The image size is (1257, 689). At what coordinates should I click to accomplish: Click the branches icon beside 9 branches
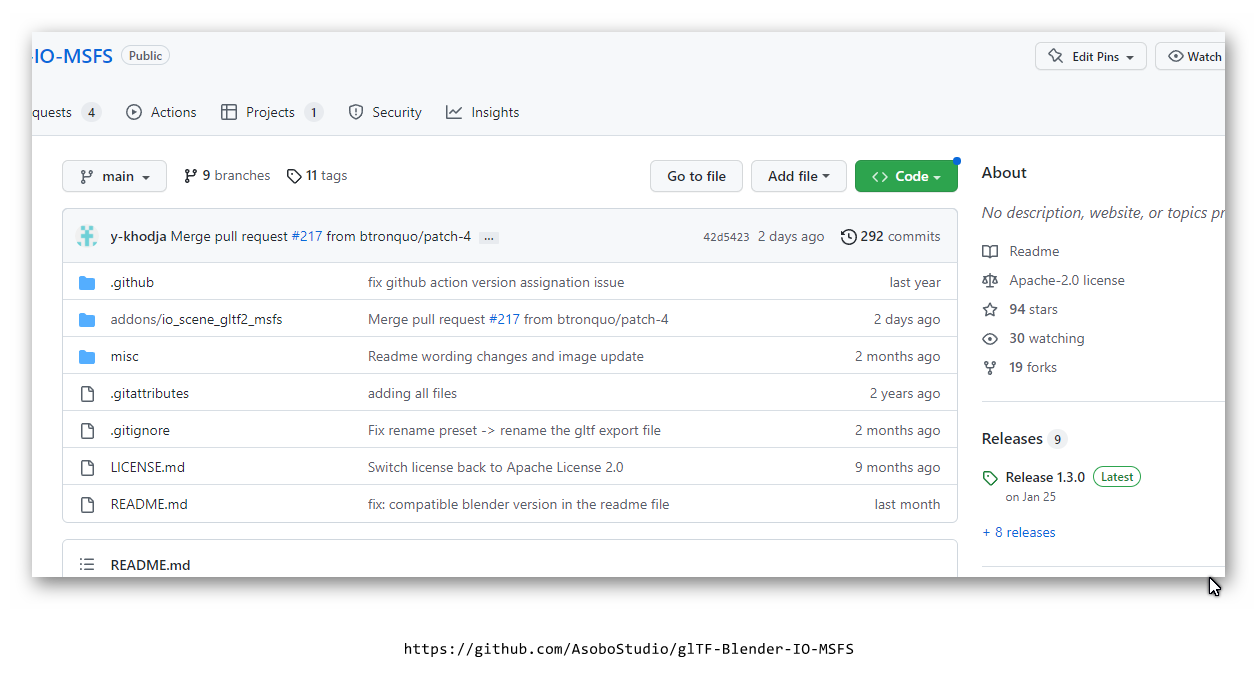click(x=190, y=176)
